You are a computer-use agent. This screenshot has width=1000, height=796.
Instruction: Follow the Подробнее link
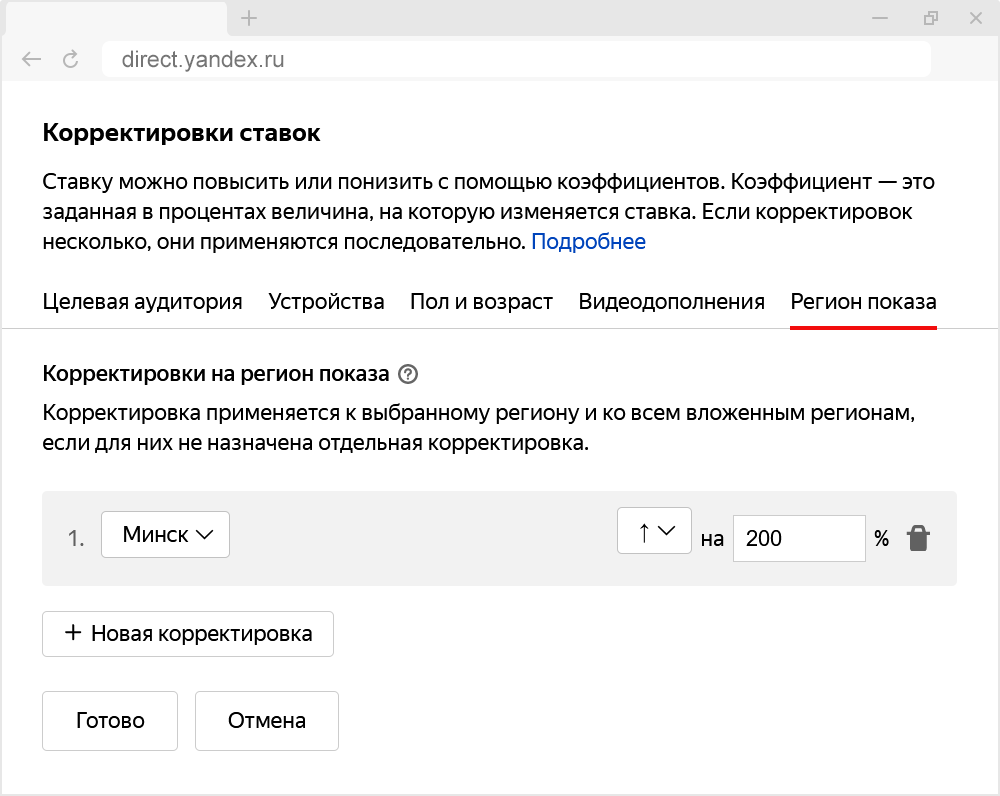click(x=588, y=242)
